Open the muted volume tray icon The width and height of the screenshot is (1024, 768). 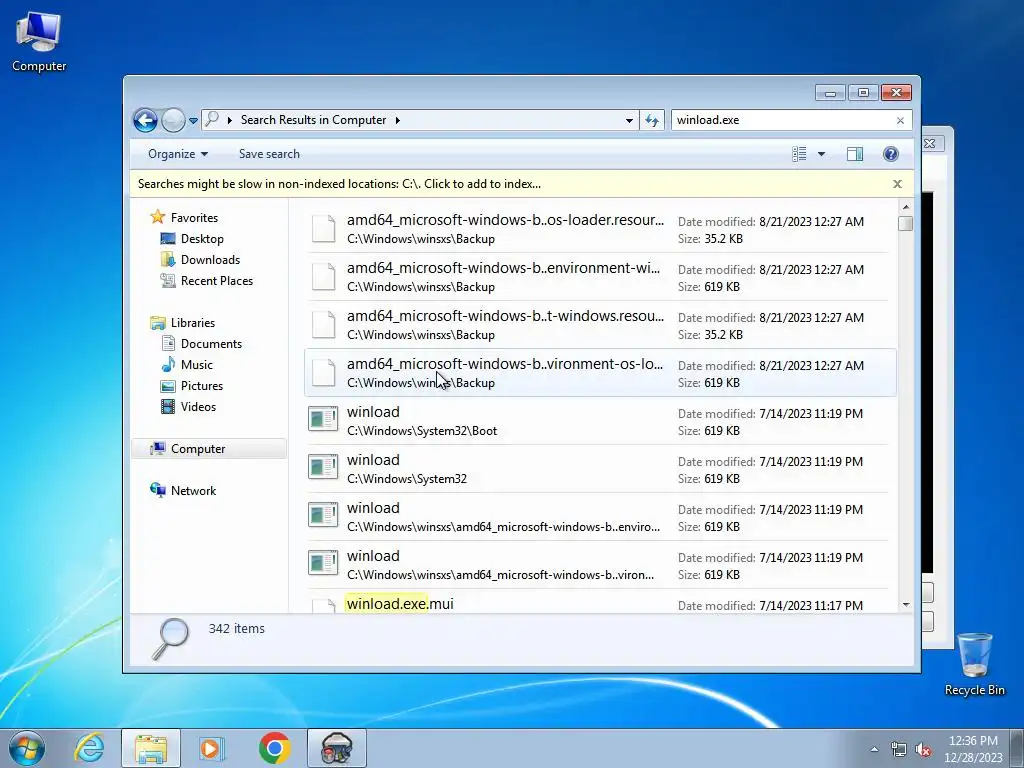[923, 749]
